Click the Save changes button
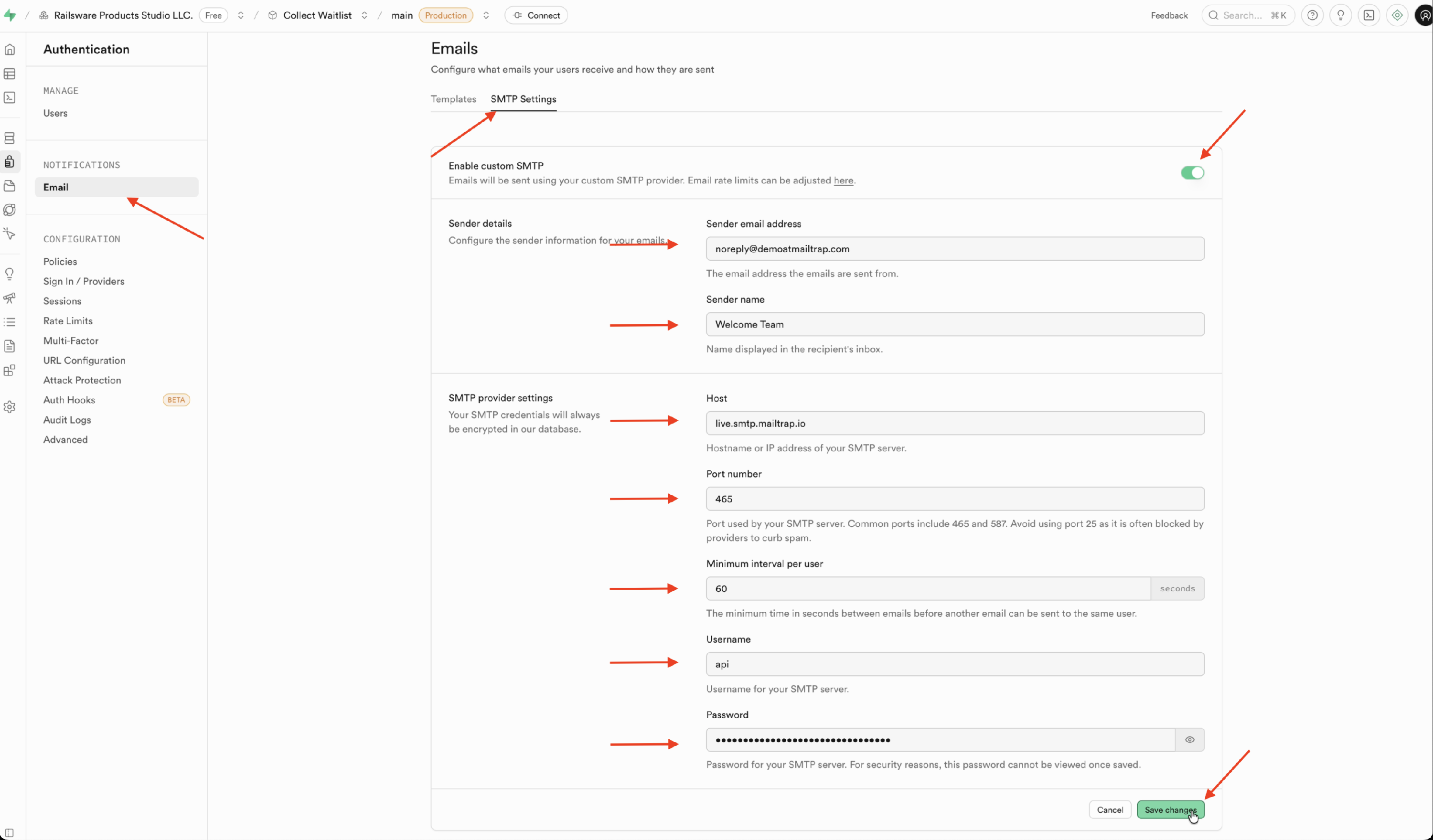This screenshot has width=1433, height=840. [x=1170, y=809]
